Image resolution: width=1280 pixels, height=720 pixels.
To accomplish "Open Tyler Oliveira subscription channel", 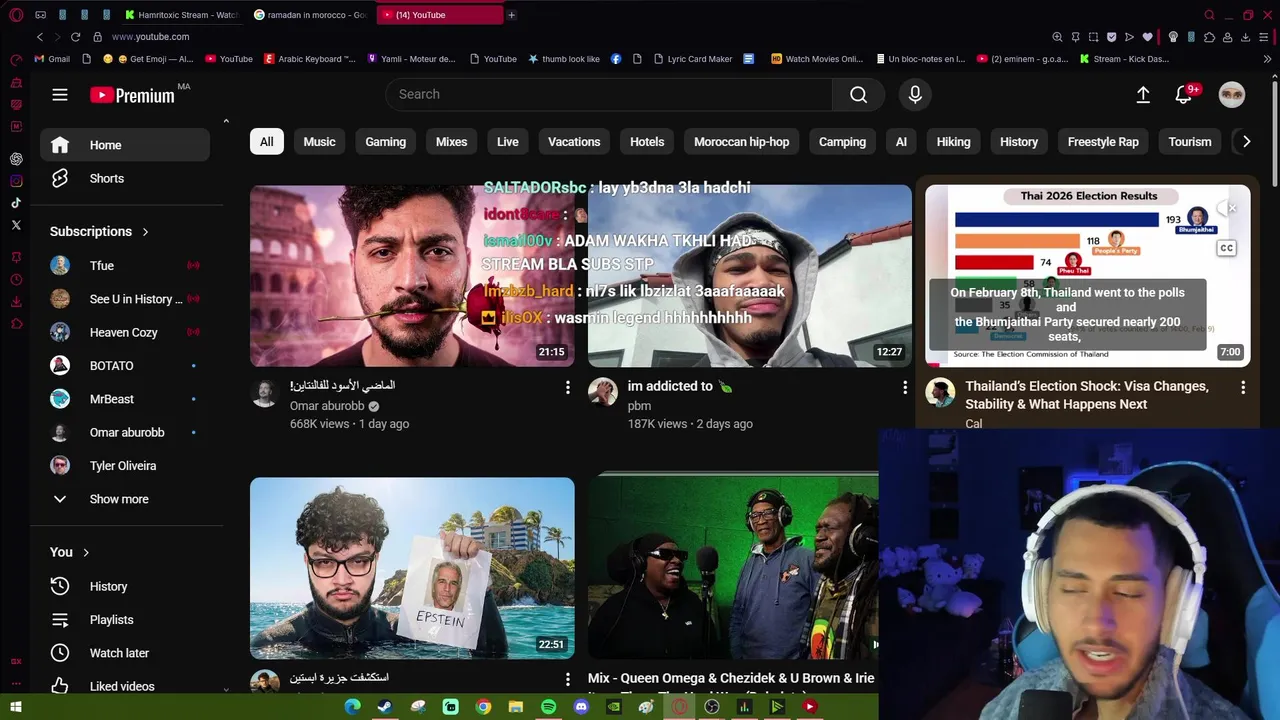I will click(x=125, y=465).
